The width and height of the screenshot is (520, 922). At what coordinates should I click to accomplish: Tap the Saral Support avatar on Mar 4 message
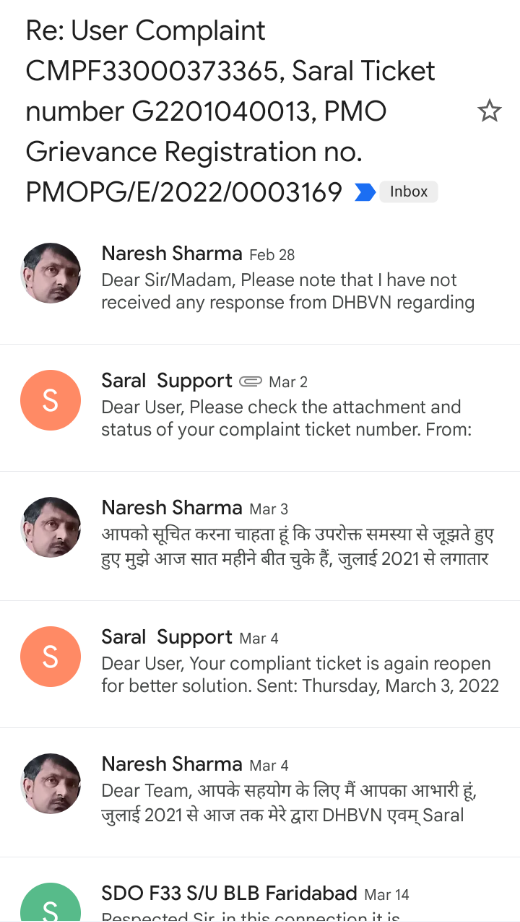(51, 656)
